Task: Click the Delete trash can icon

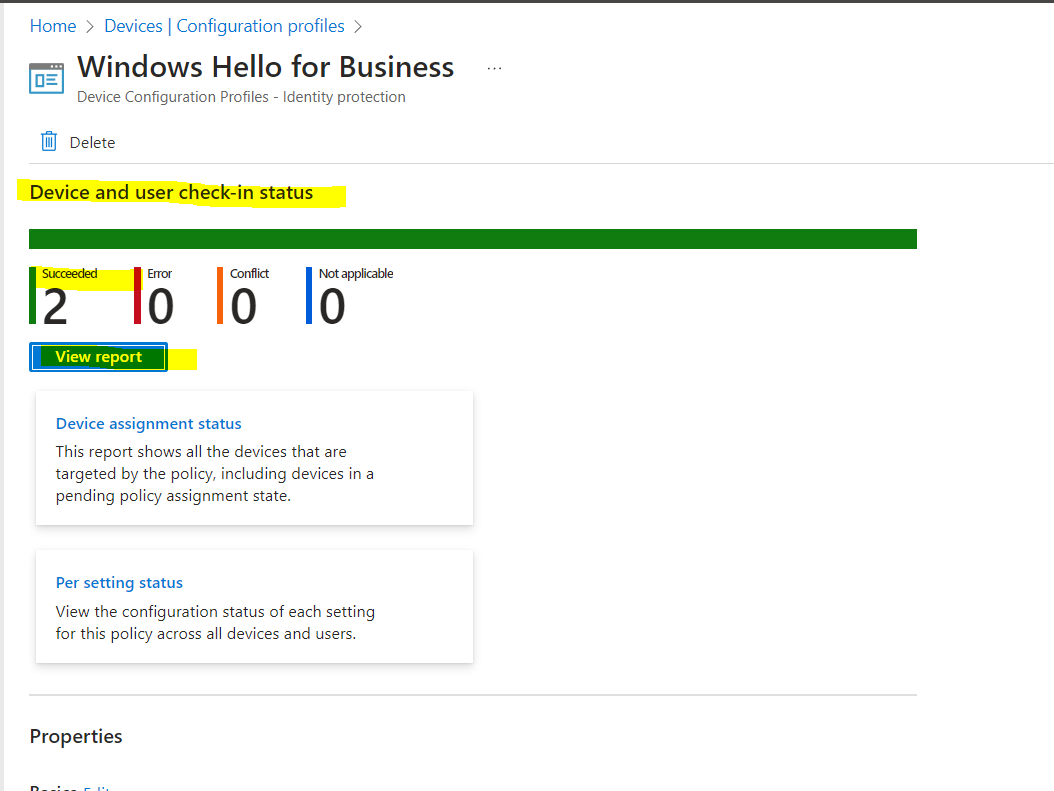Action: pos(49,142)
